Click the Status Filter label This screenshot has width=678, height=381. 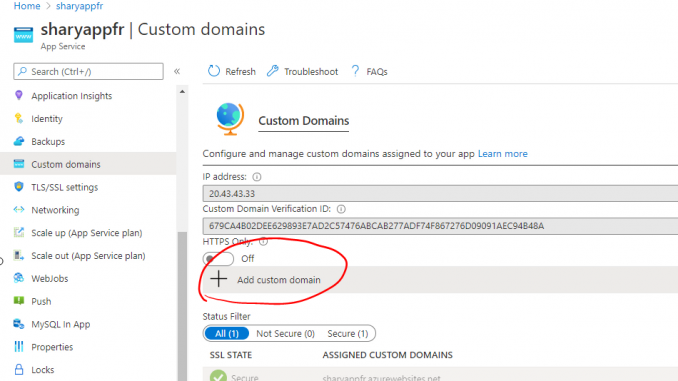[x=226, y=317]
